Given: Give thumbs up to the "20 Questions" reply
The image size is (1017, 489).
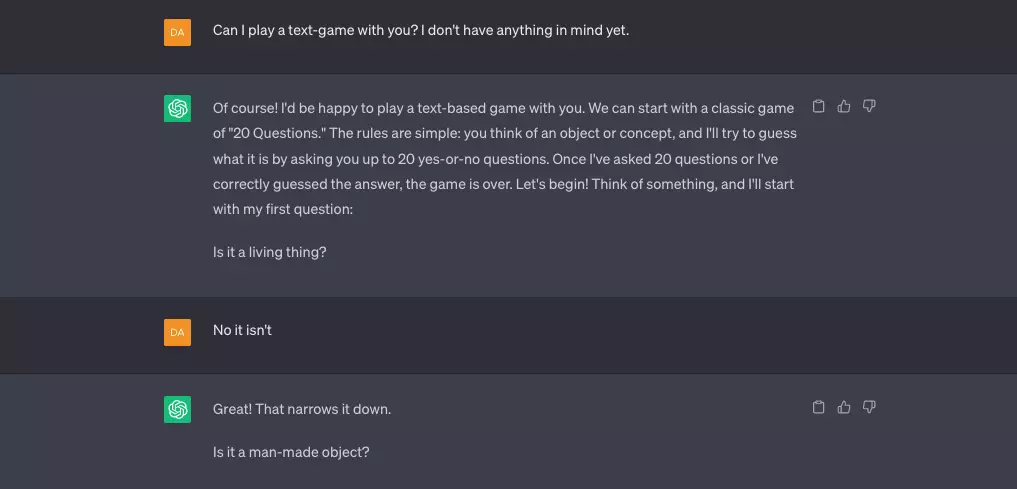Looking at the screenshot, I should (844, 106).
